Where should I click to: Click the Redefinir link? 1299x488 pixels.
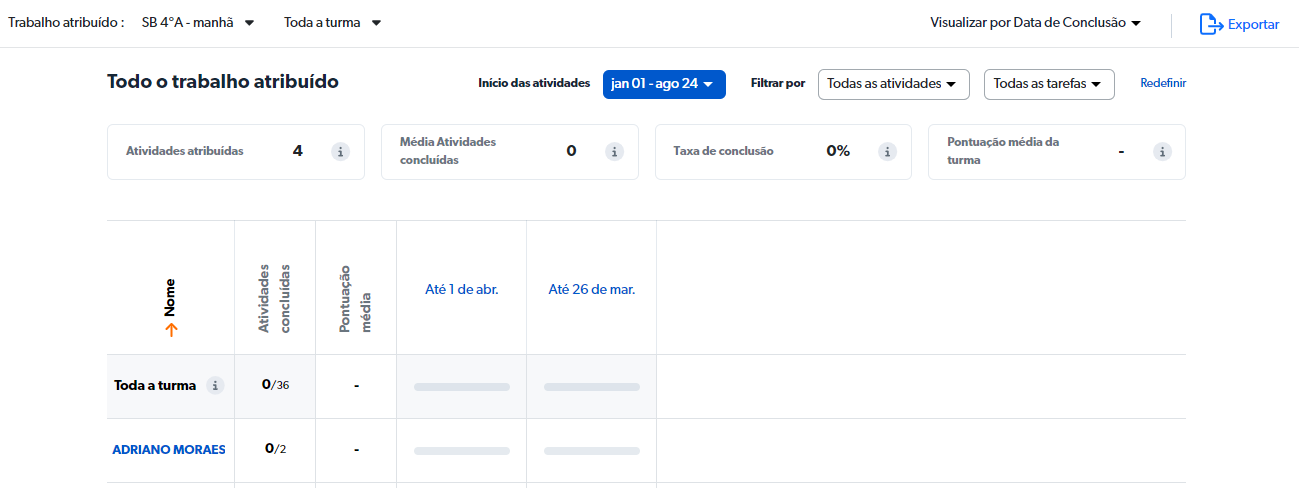pyautogui.click(x=1163, y=84)
